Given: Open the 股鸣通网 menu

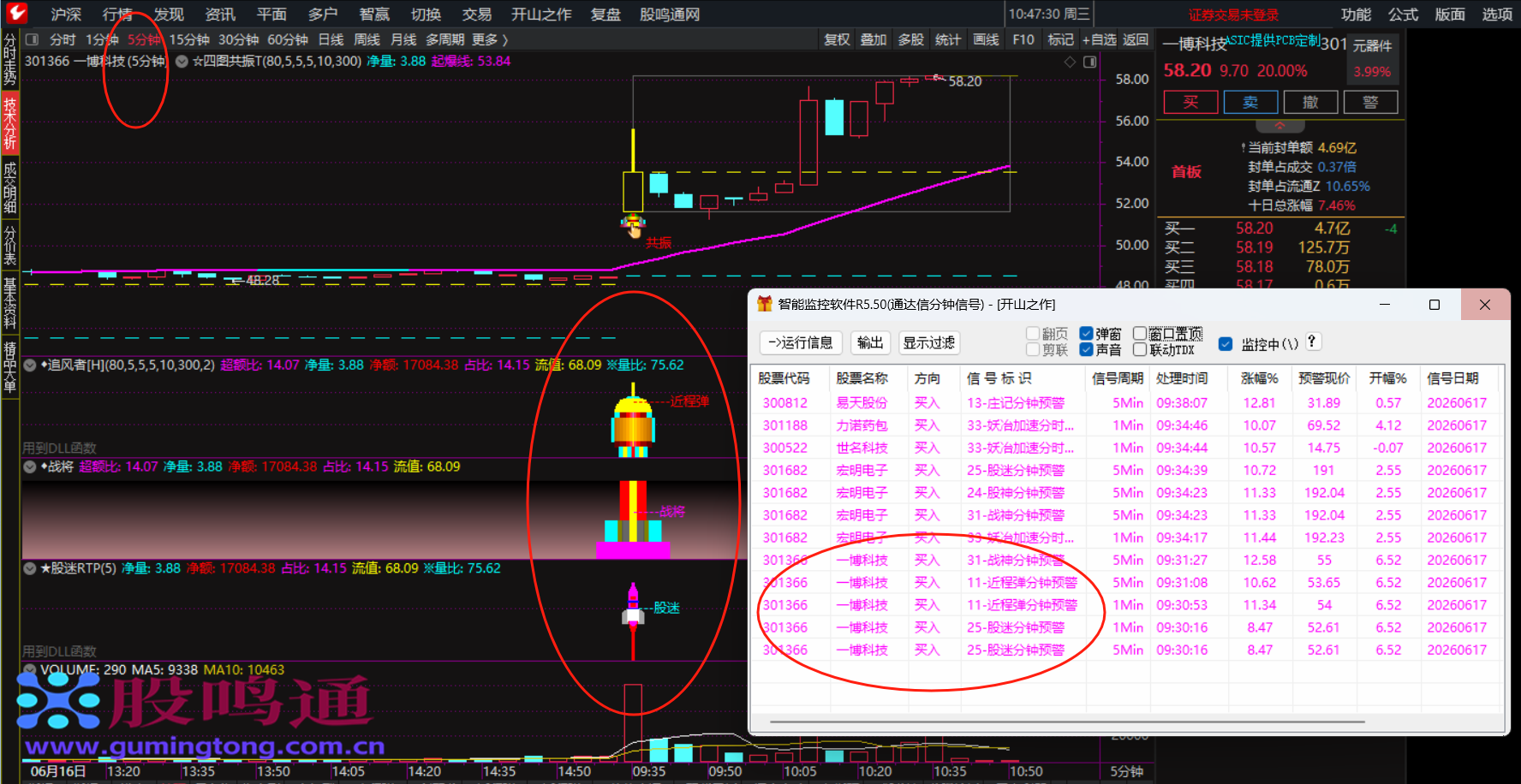Looking at the screenshot, I should [670, 15].
